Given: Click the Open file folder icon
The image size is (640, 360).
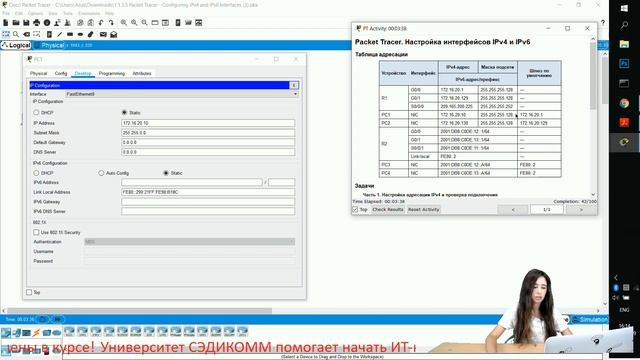Looking at the screenshot, I should click(x=16, y=23).
